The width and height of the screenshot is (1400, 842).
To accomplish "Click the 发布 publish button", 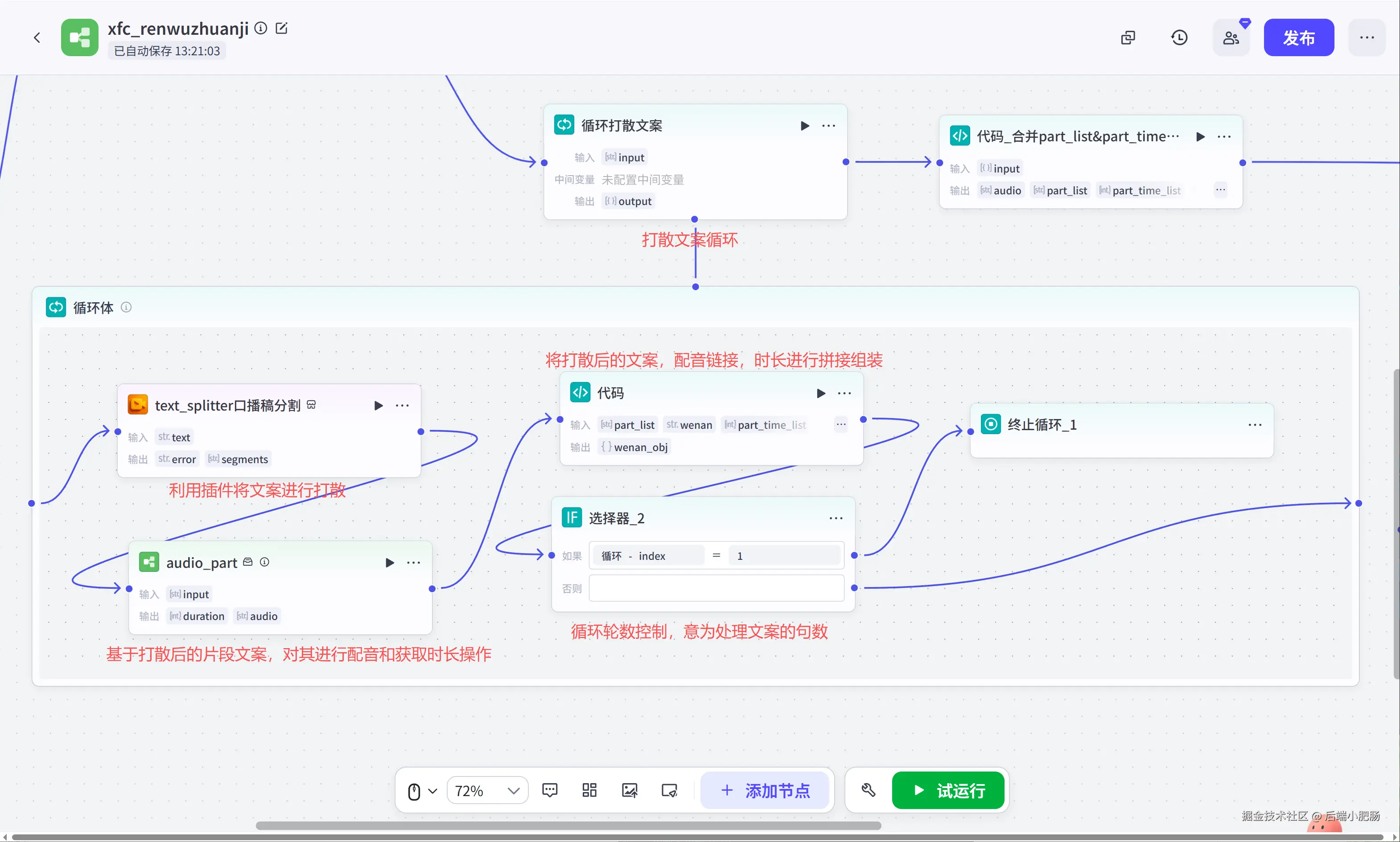I will 1298,38.
